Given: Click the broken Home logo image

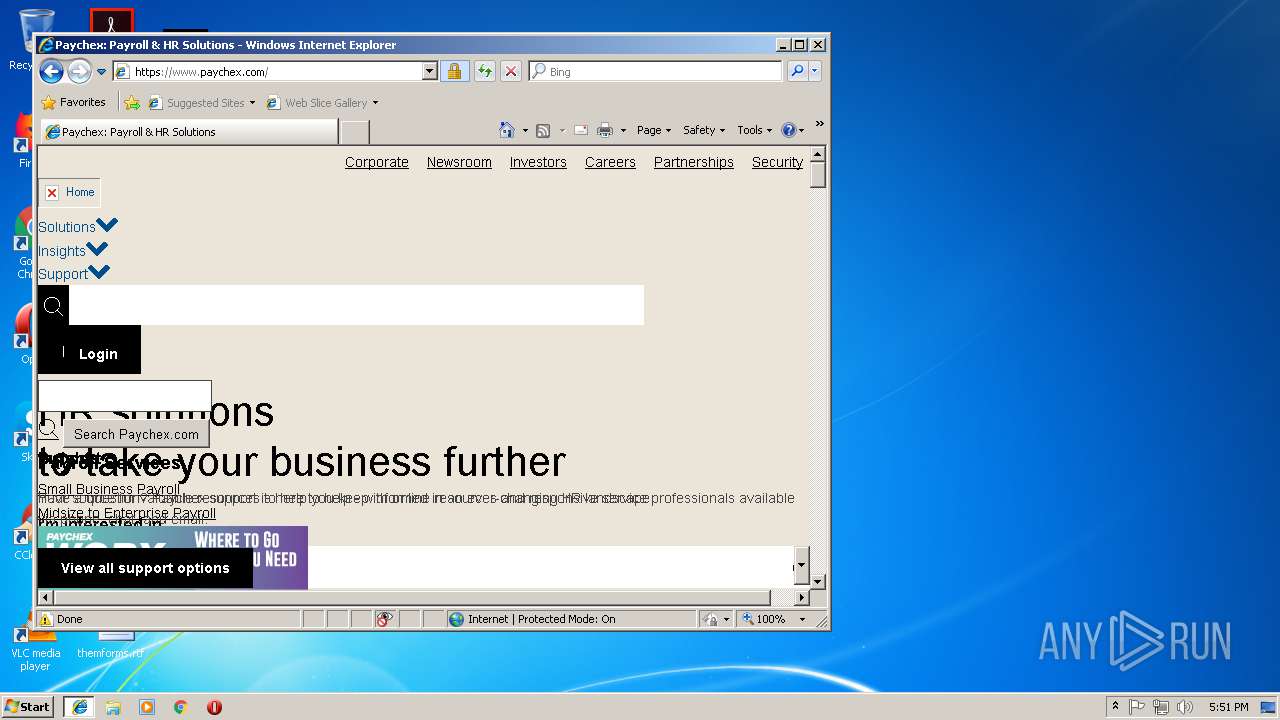Looking at the screenshot, I should pos(69,192).
